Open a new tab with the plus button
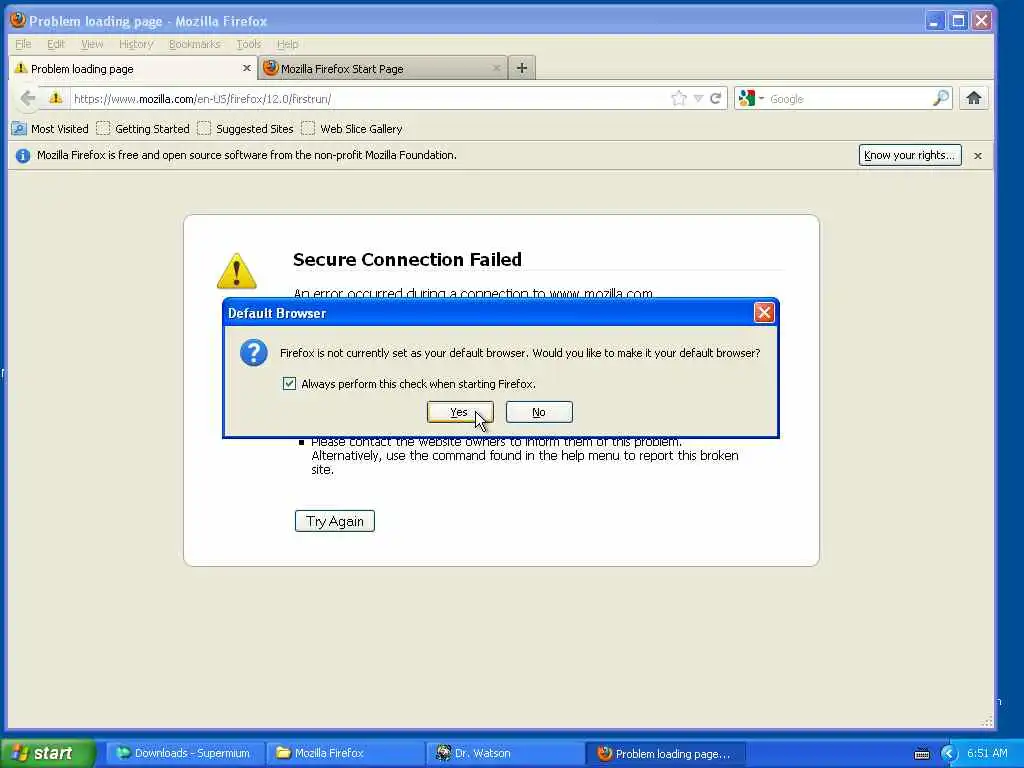This screenshot has height=768, width=1024. [x=522, y=68]
